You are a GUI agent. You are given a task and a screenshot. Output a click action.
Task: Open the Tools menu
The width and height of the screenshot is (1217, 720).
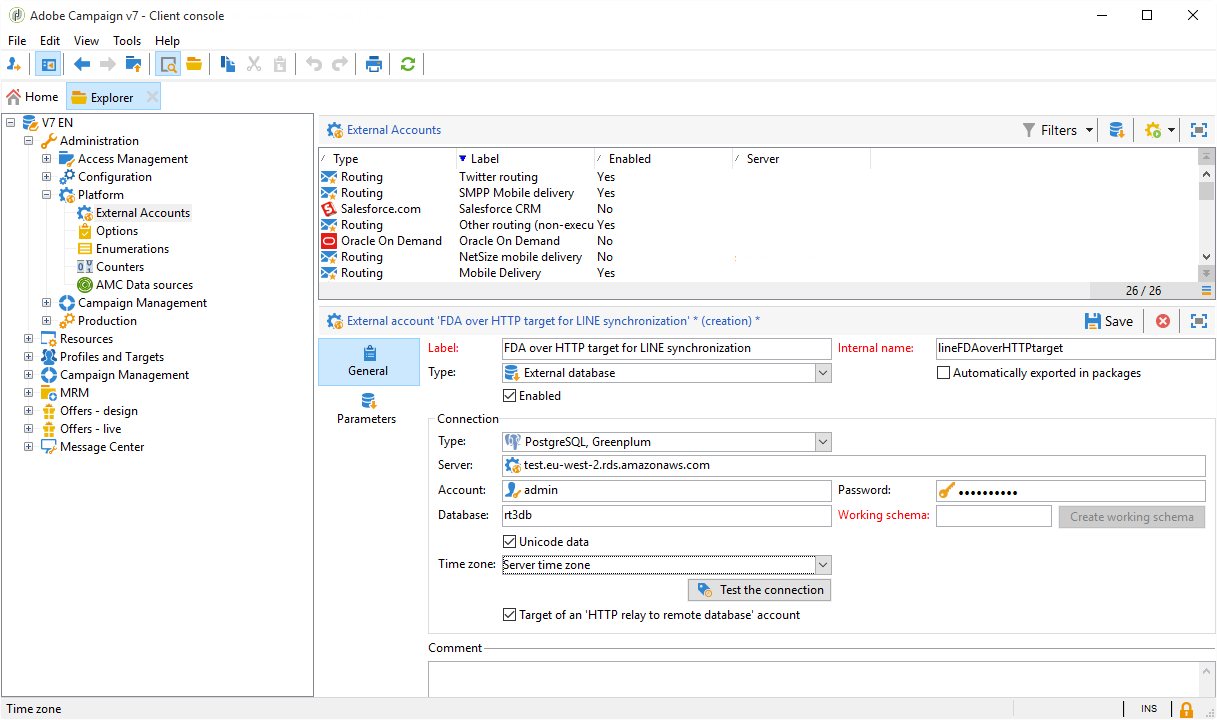[127, 41]
